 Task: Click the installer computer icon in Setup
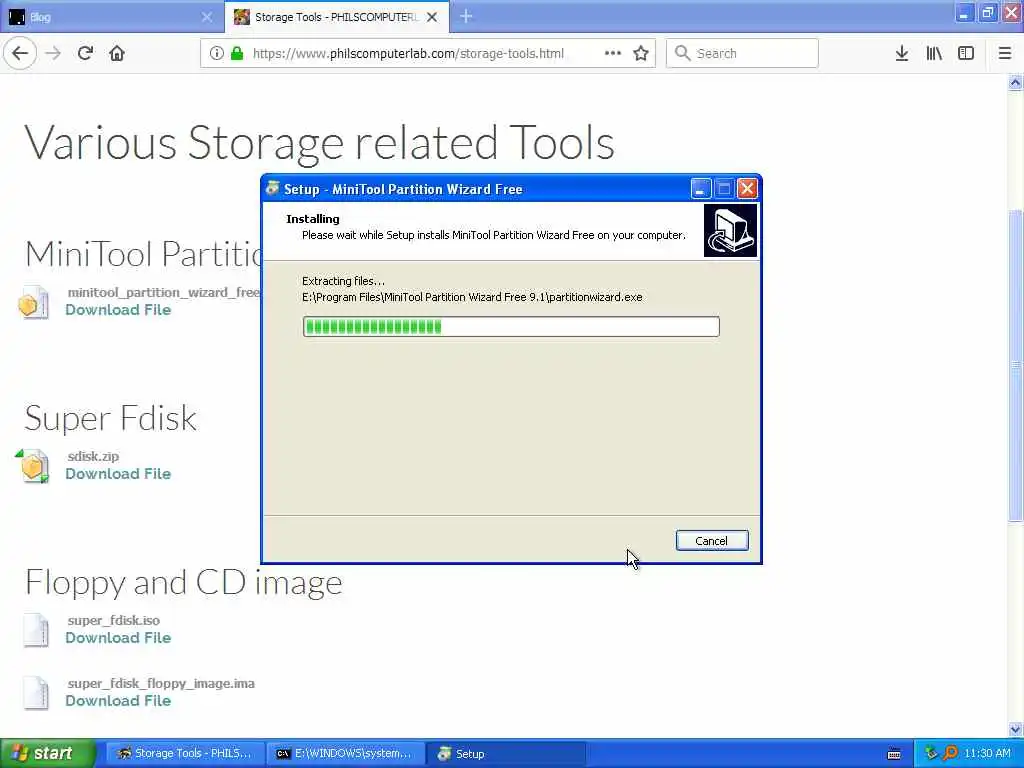pyautogui.click(x=730, y=231)
